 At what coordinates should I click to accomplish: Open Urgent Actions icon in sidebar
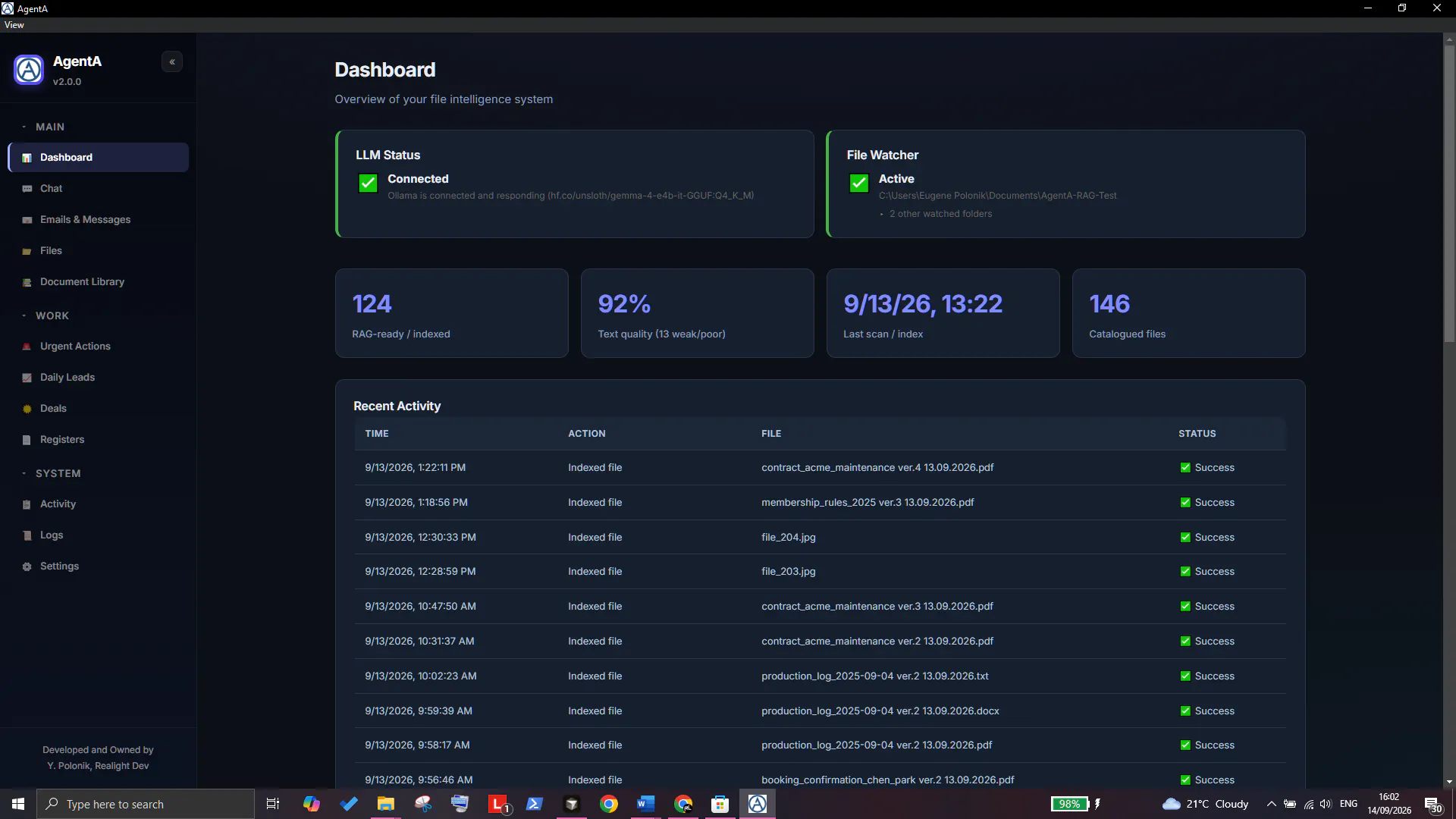coord(27,347)
